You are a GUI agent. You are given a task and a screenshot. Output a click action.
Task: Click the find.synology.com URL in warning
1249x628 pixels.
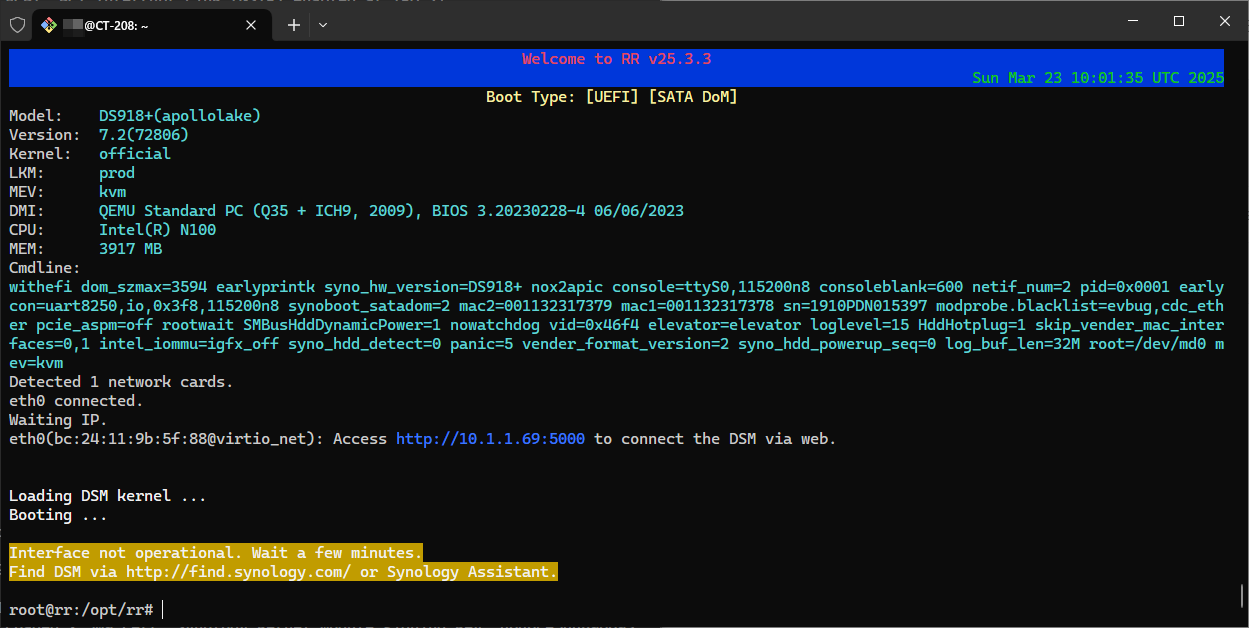point(237,572)
